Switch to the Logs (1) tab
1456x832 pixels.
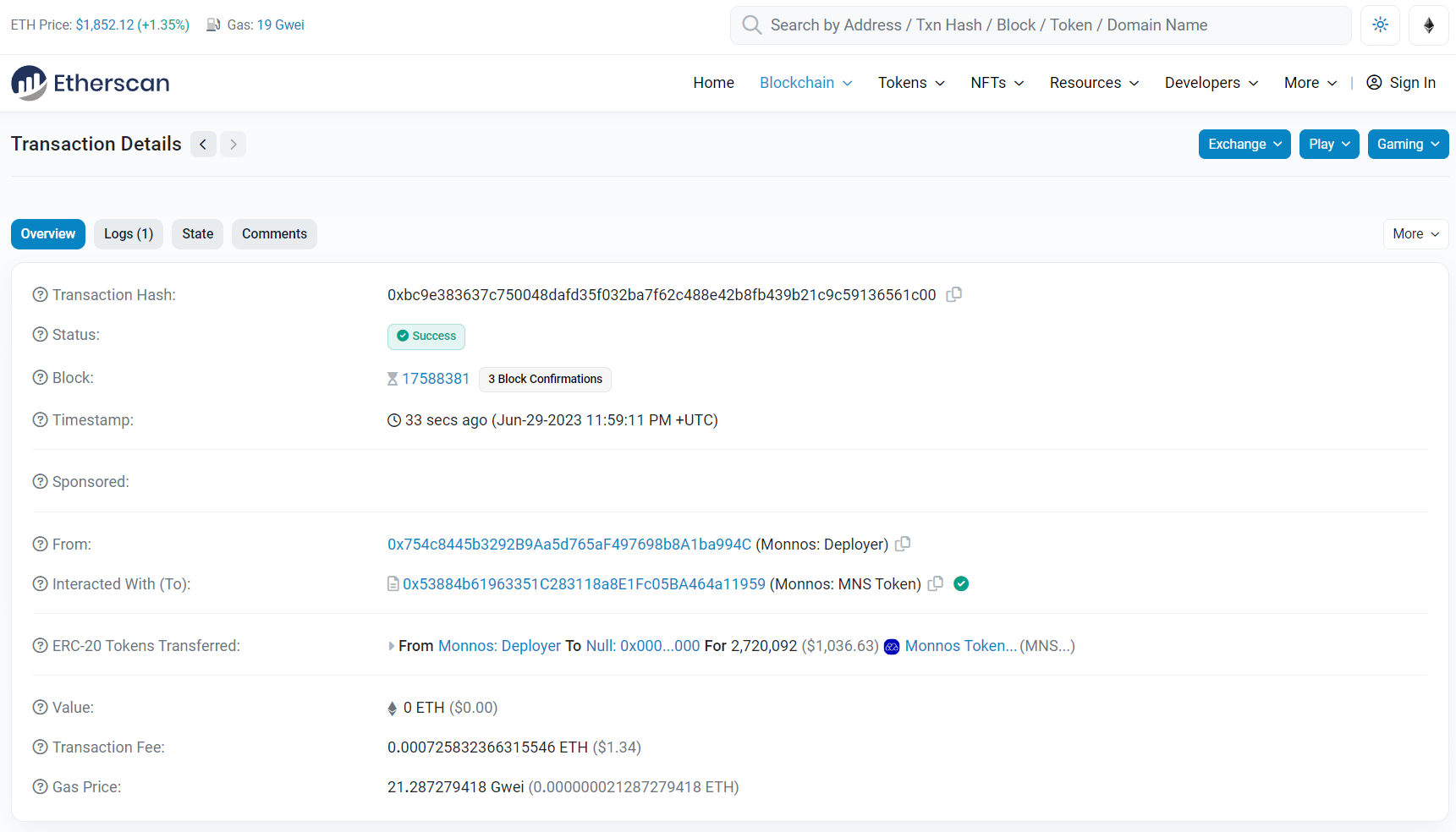tap(129, 233)
